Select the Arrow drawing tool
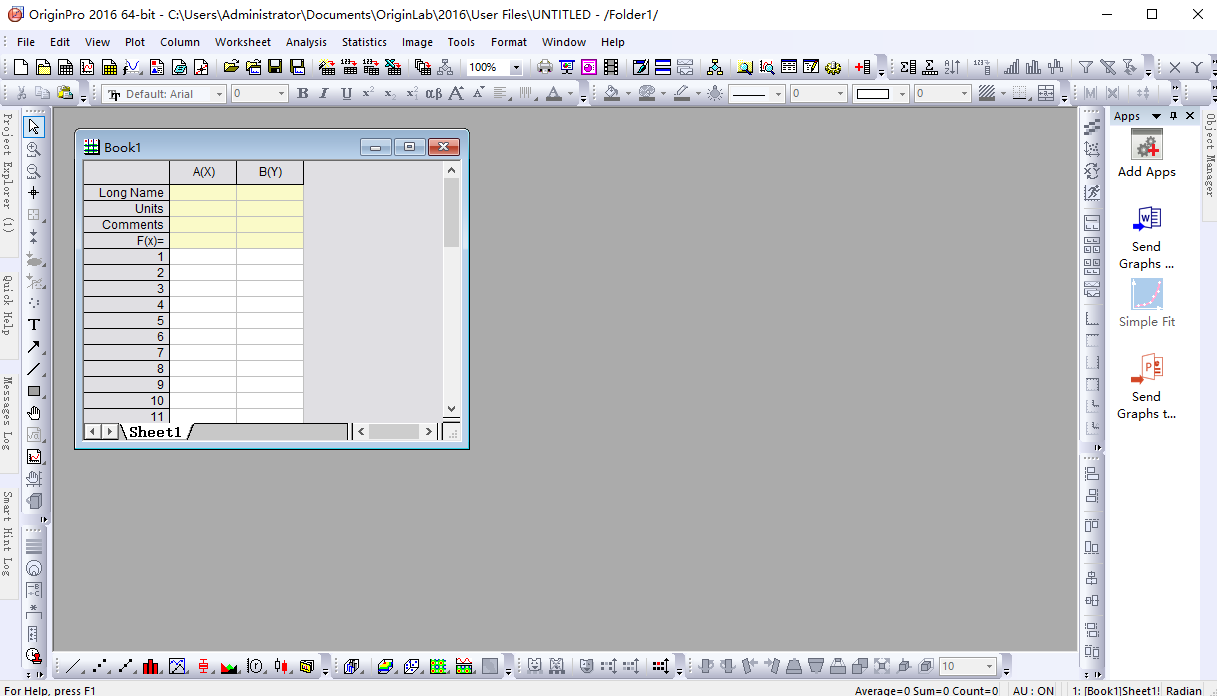 (x=34, y=347)
